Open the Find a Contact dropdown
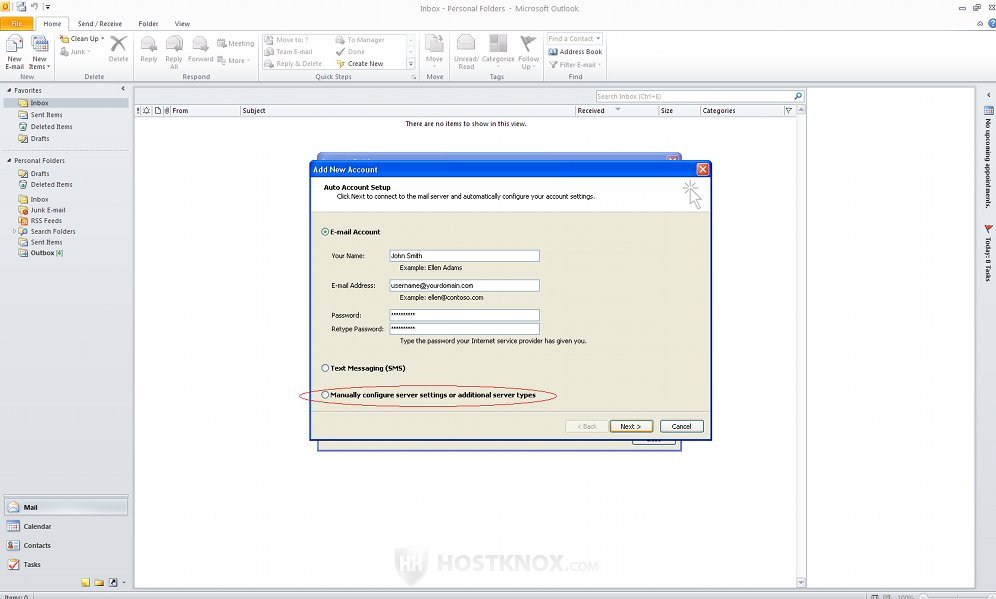The image size is (996, 599). click(x=598, y=39)
